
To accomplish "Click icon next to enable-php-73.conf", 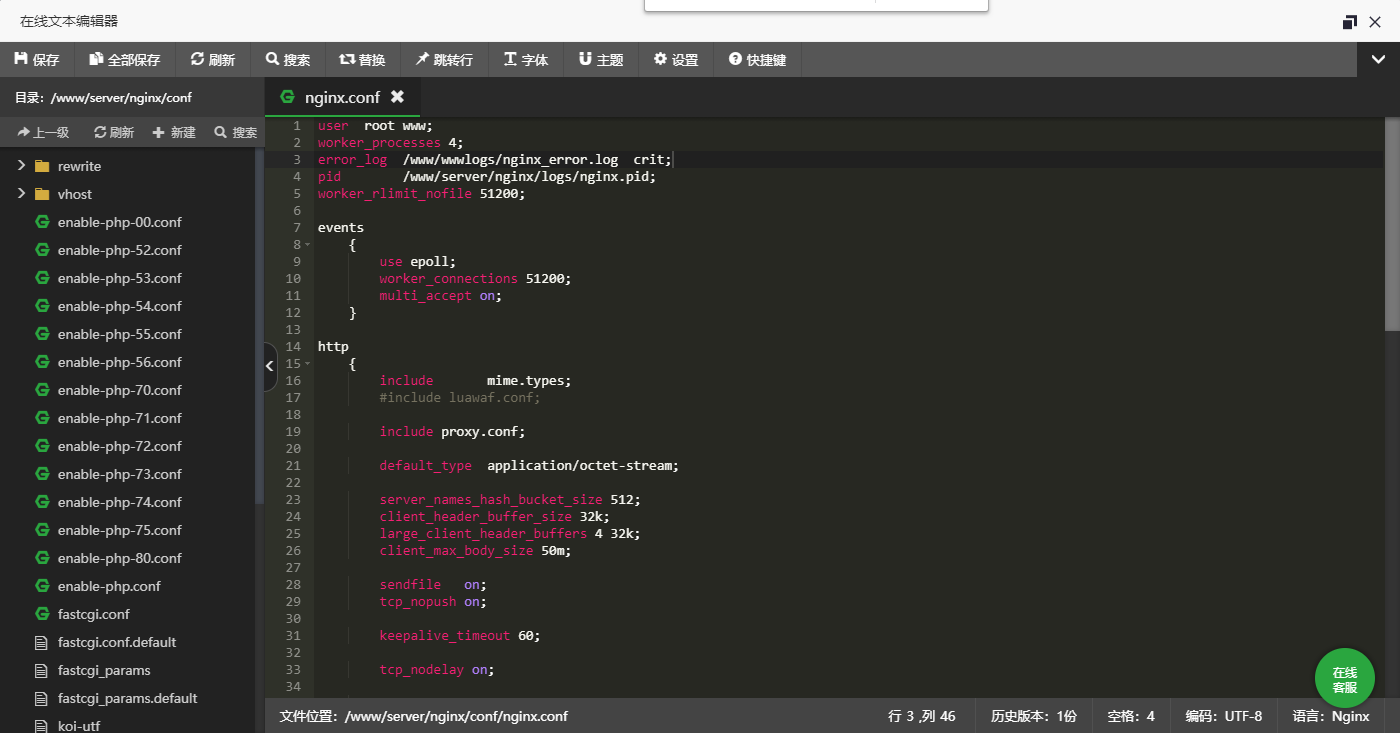I will (42, 474).
